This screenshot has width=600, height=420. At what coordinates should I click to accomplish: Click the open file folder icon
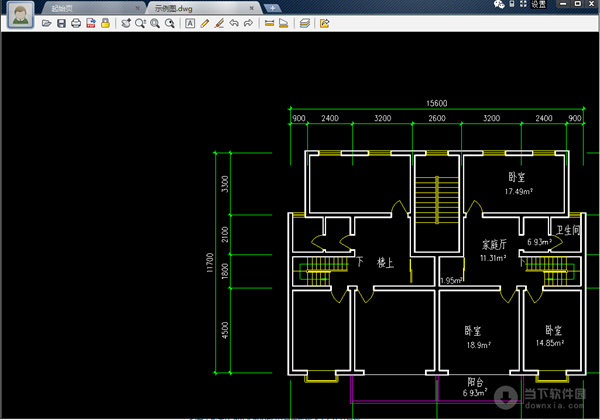(x=47, y=23)
